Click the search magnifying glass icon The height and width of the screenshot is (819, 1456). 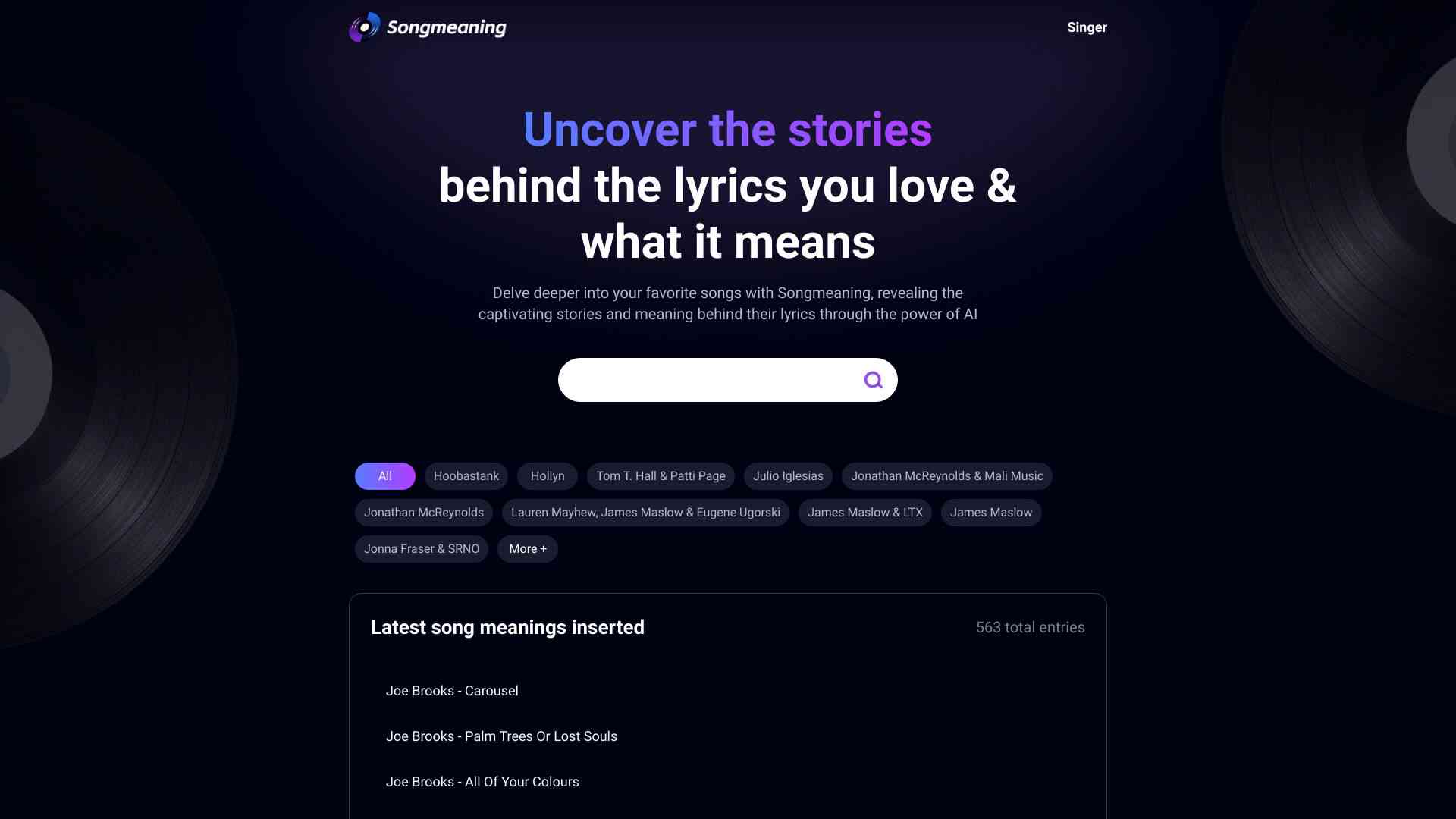tap(873, 380)
